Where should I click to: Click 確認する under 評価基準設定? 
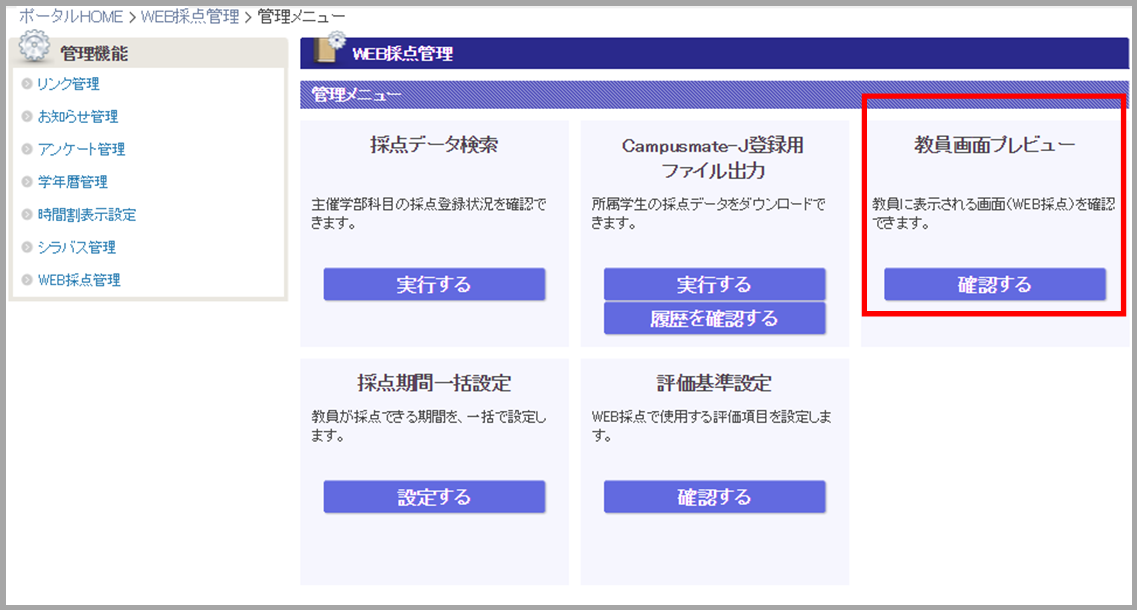(x=714, y=497)
